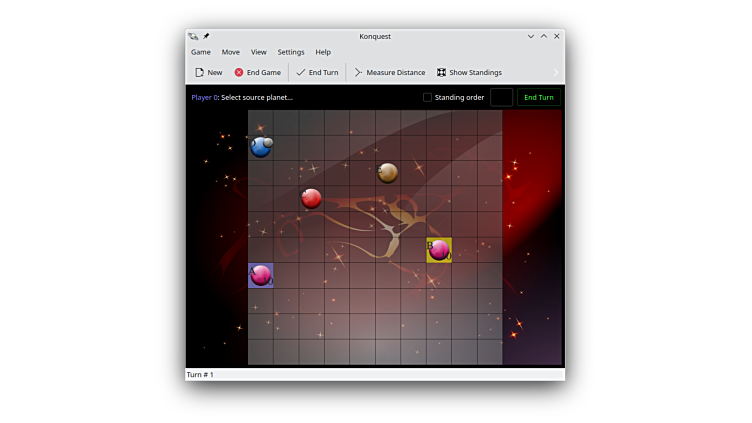The height and width of the screenshot is (423, 752).
Task: Select the red planet on the map
Action: [311, 198]
